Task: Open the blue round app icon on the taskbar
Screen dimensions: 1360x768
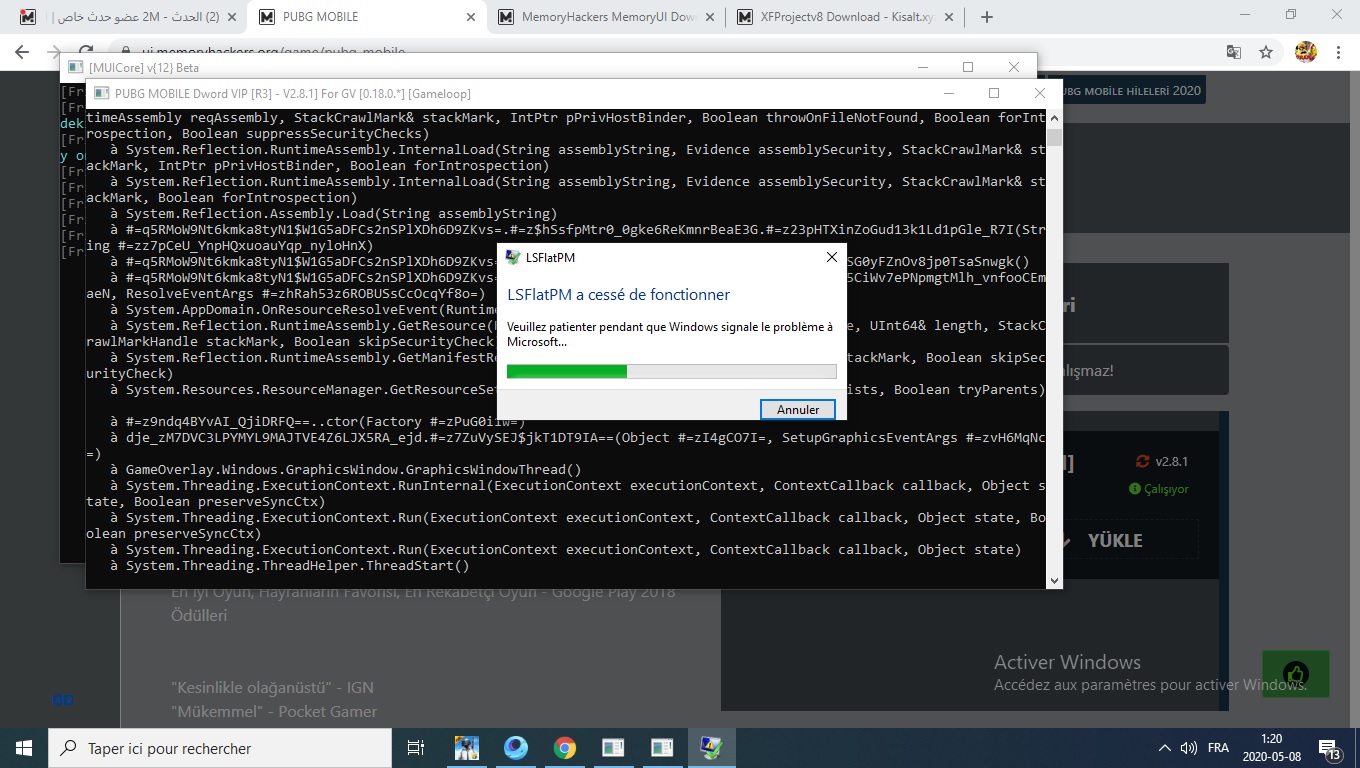Action: tap(516, 748)
